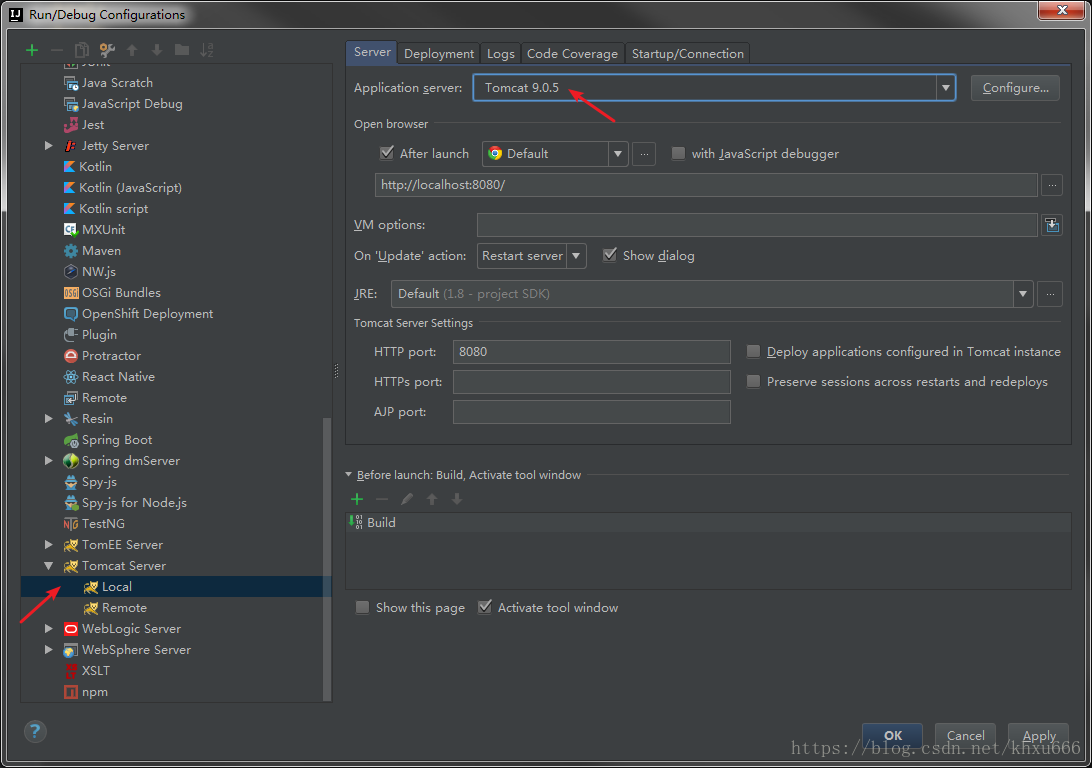
Task: Expand Resin tree node
Action: click(49, 418)
